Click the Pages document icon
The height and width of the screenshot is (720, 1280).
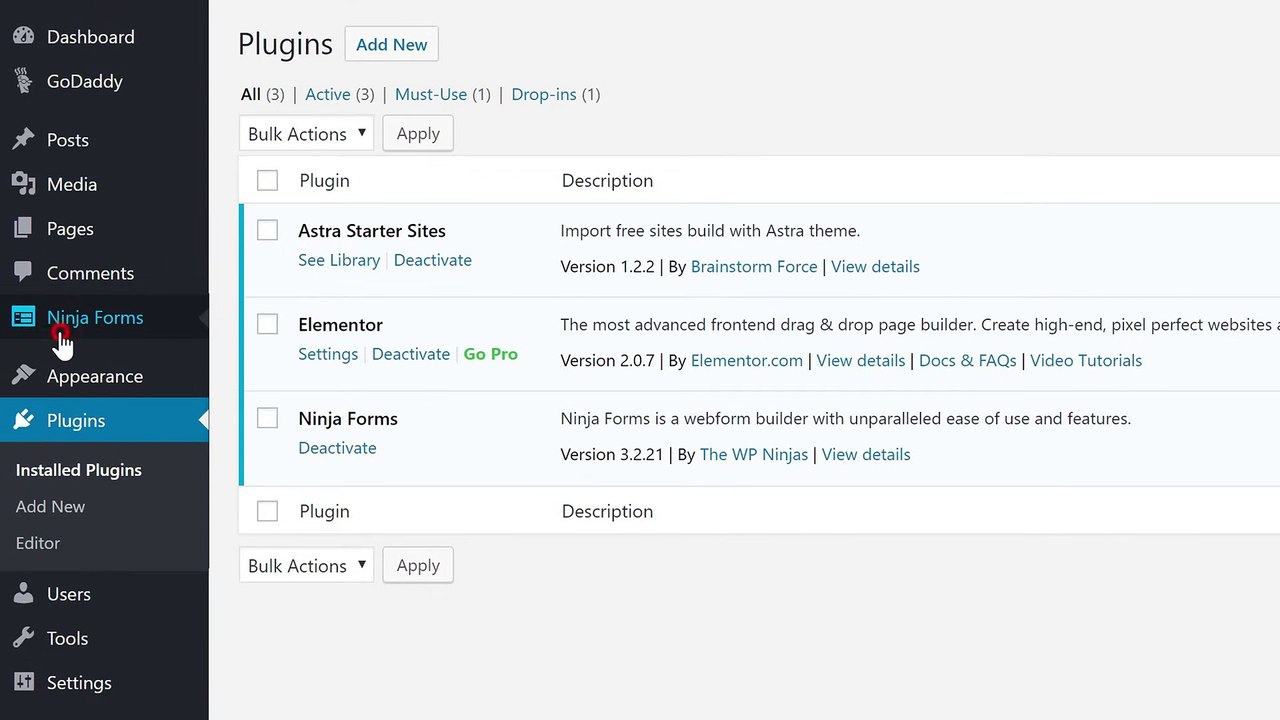point(23,229)
